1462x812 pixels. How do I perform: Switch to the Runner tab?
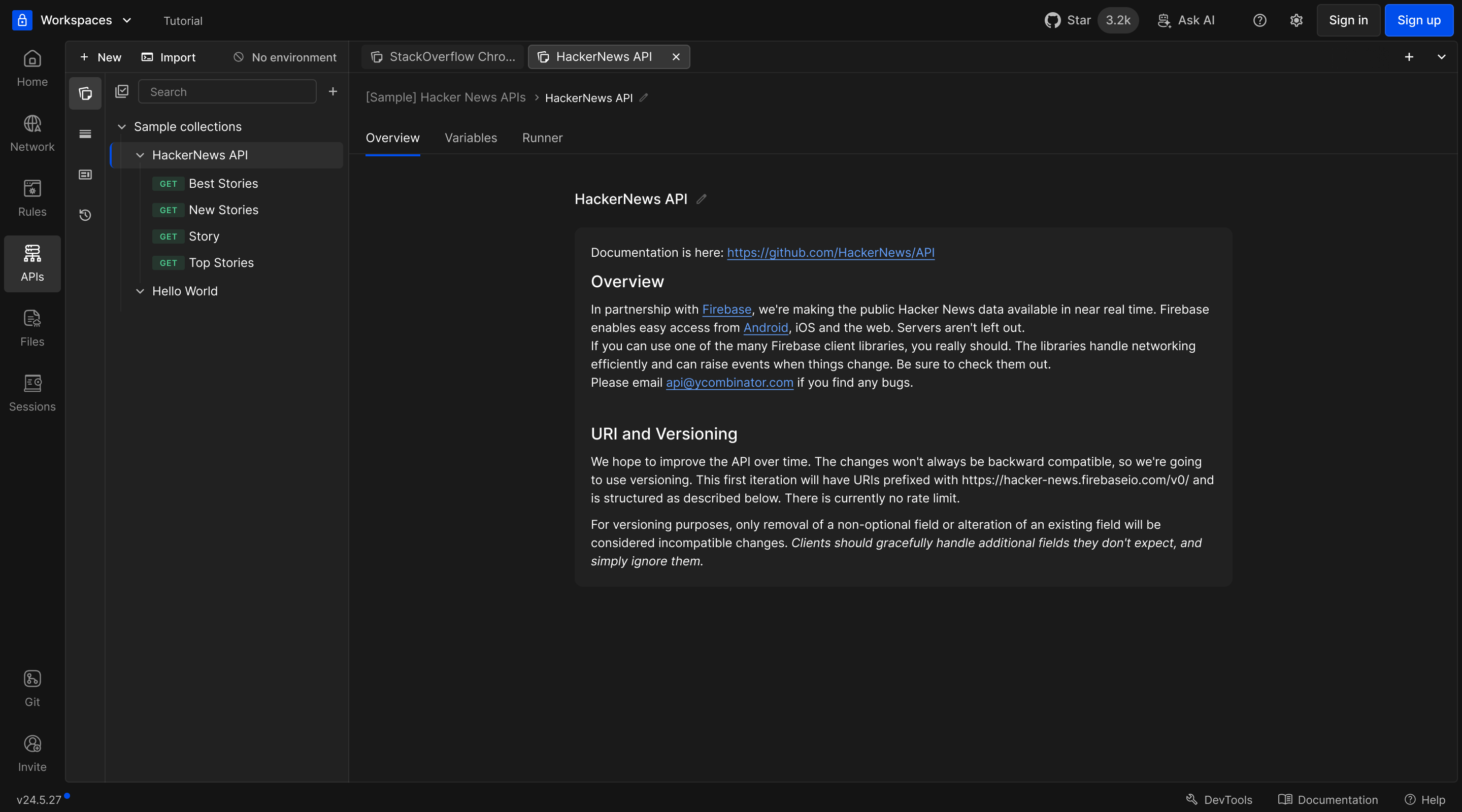click(542, 138)
